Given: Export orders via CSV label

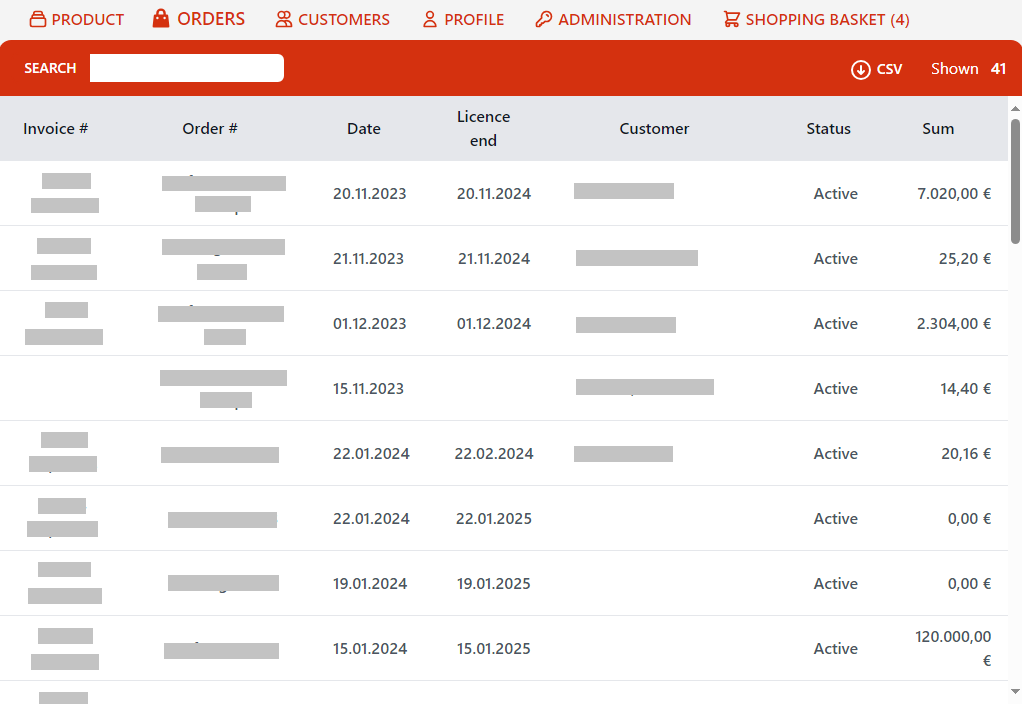Looking at the screenshot, I should click(889, 69).
